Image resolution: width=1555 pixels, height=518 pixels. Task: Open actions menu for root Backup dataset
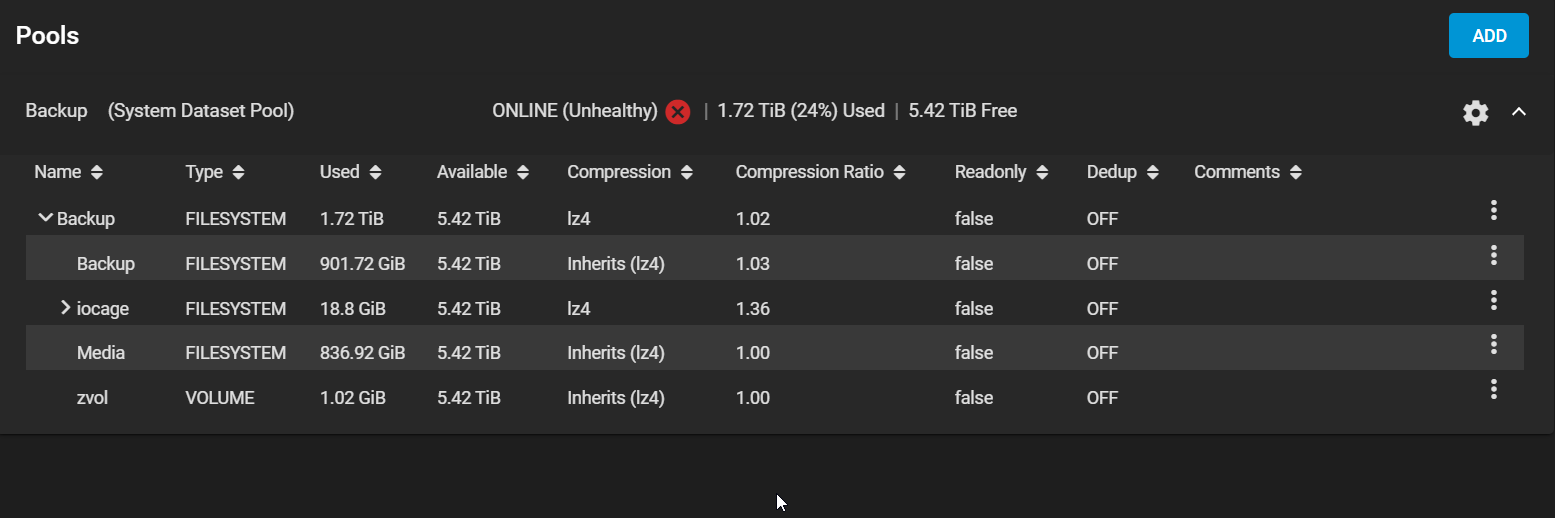coord(1493,210)
